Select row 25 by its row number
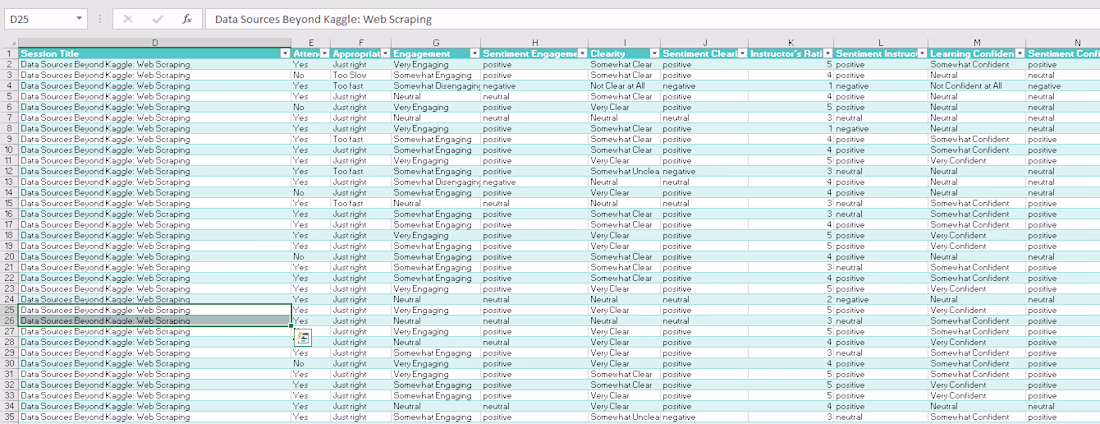This screenshot has height=424, width=1100. 9,310
